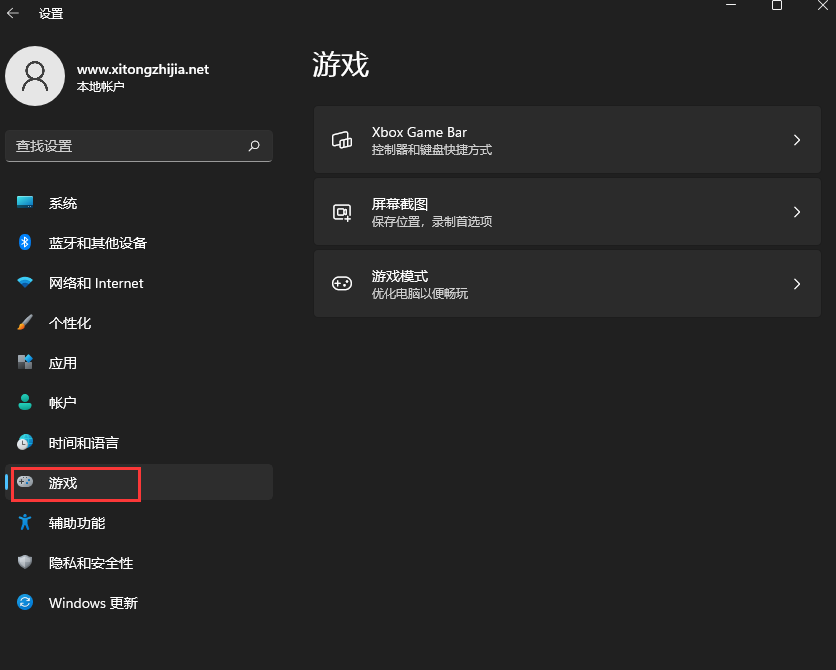Click the Windows Update sync icon

pyautogui.click(x=25, y=602)
